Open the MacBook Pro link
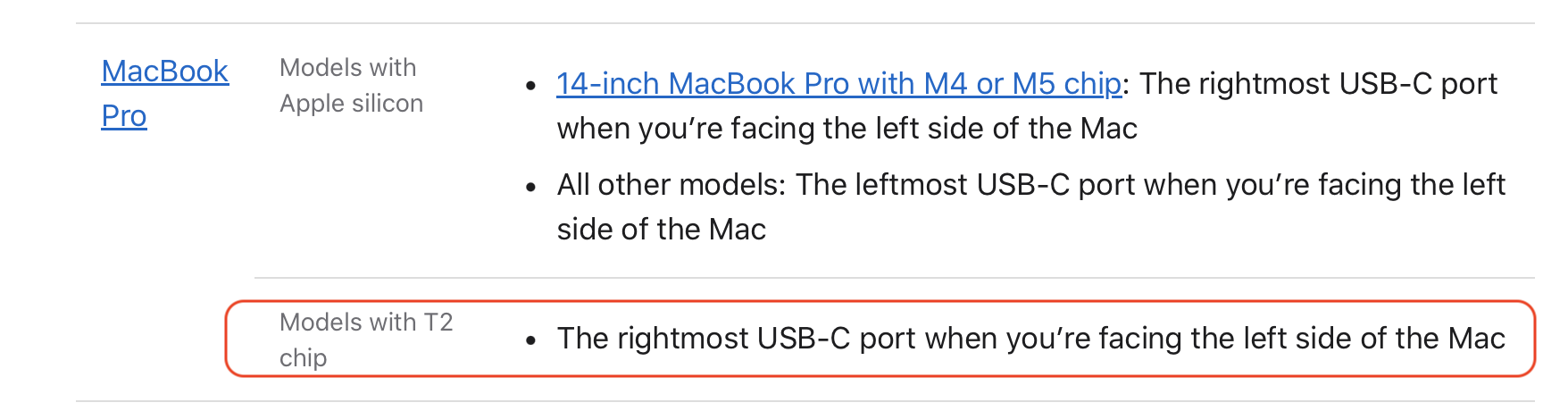Screen dimensions: 1568x411 coord(164,93)
